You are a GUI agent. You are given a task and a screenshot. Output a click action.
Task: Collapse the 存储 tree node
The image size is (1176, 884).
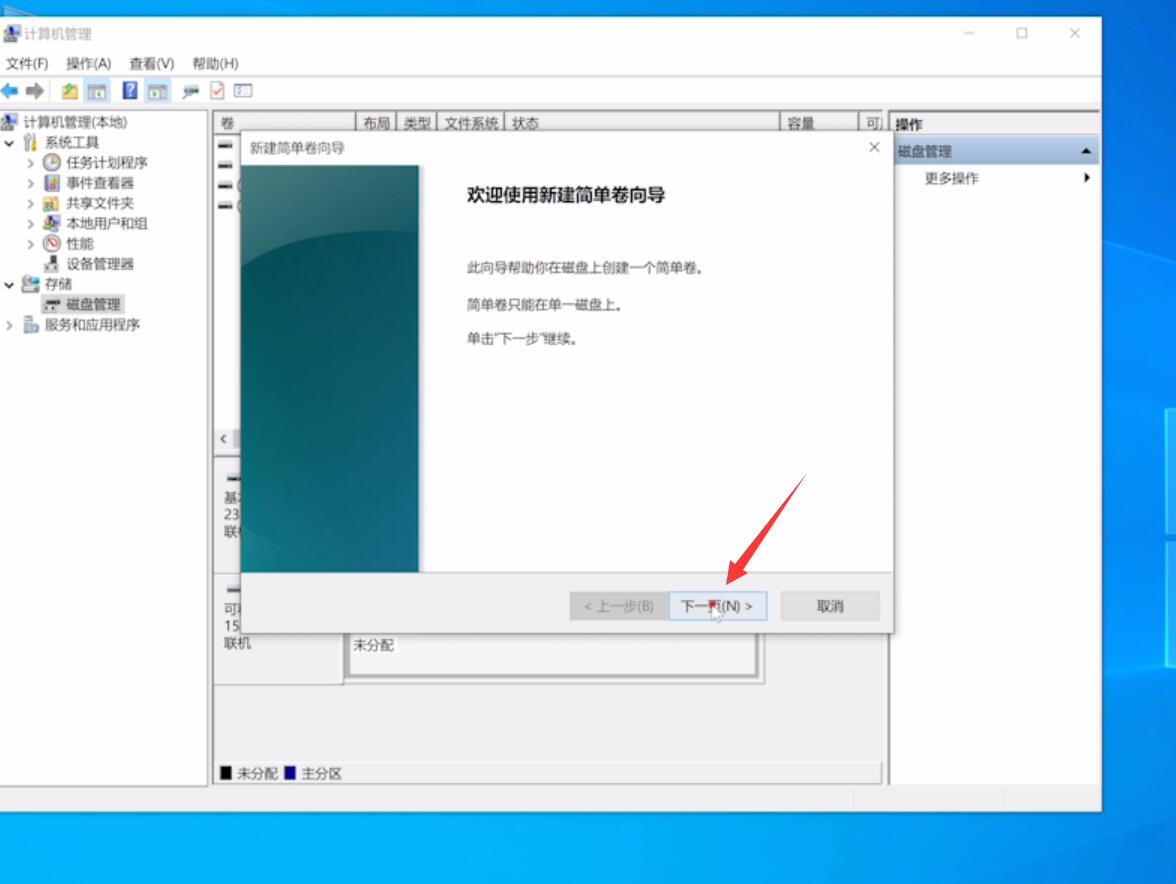click(9, 284)
